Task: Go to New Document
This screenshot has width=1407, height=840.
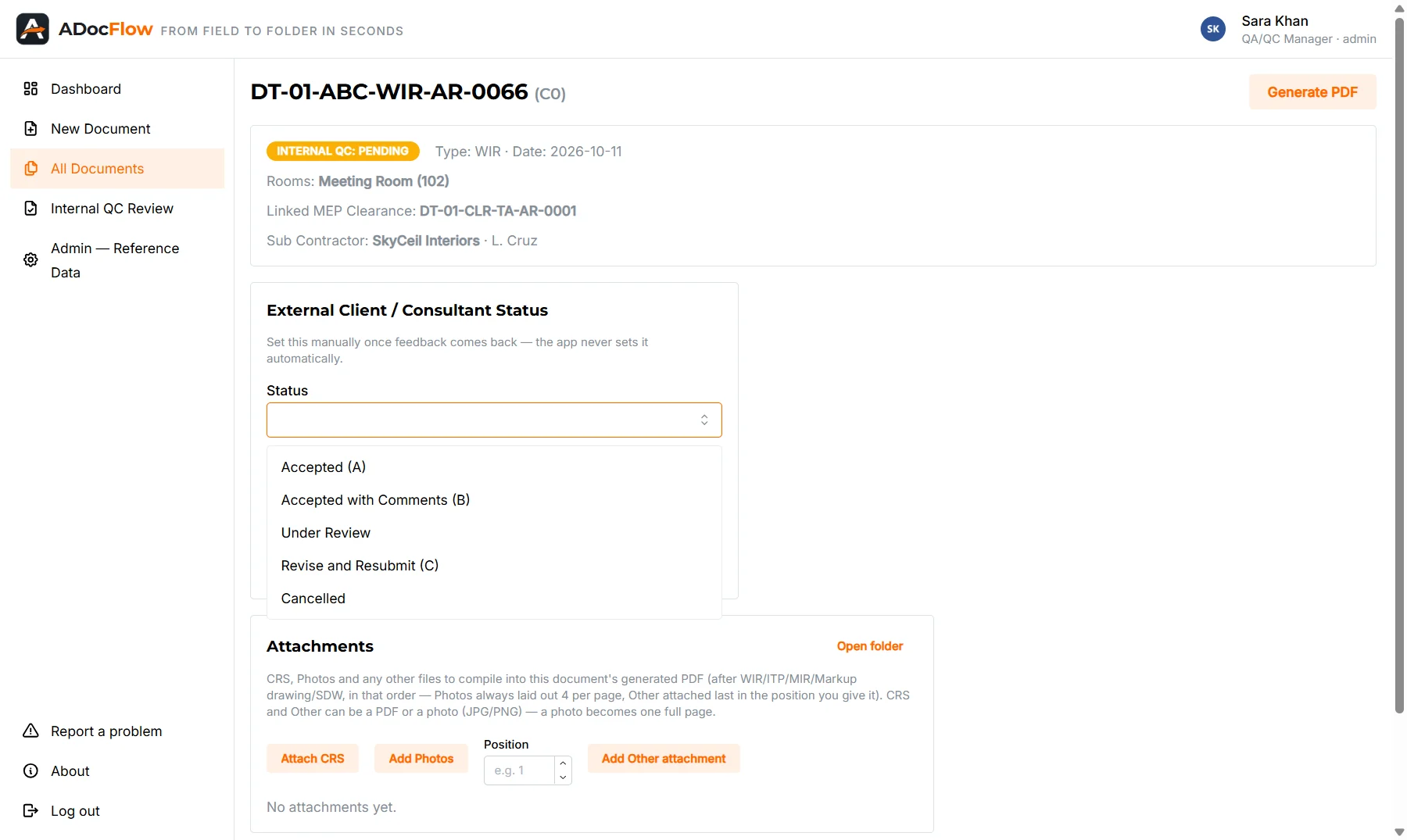Action: (x=117, y=128)
